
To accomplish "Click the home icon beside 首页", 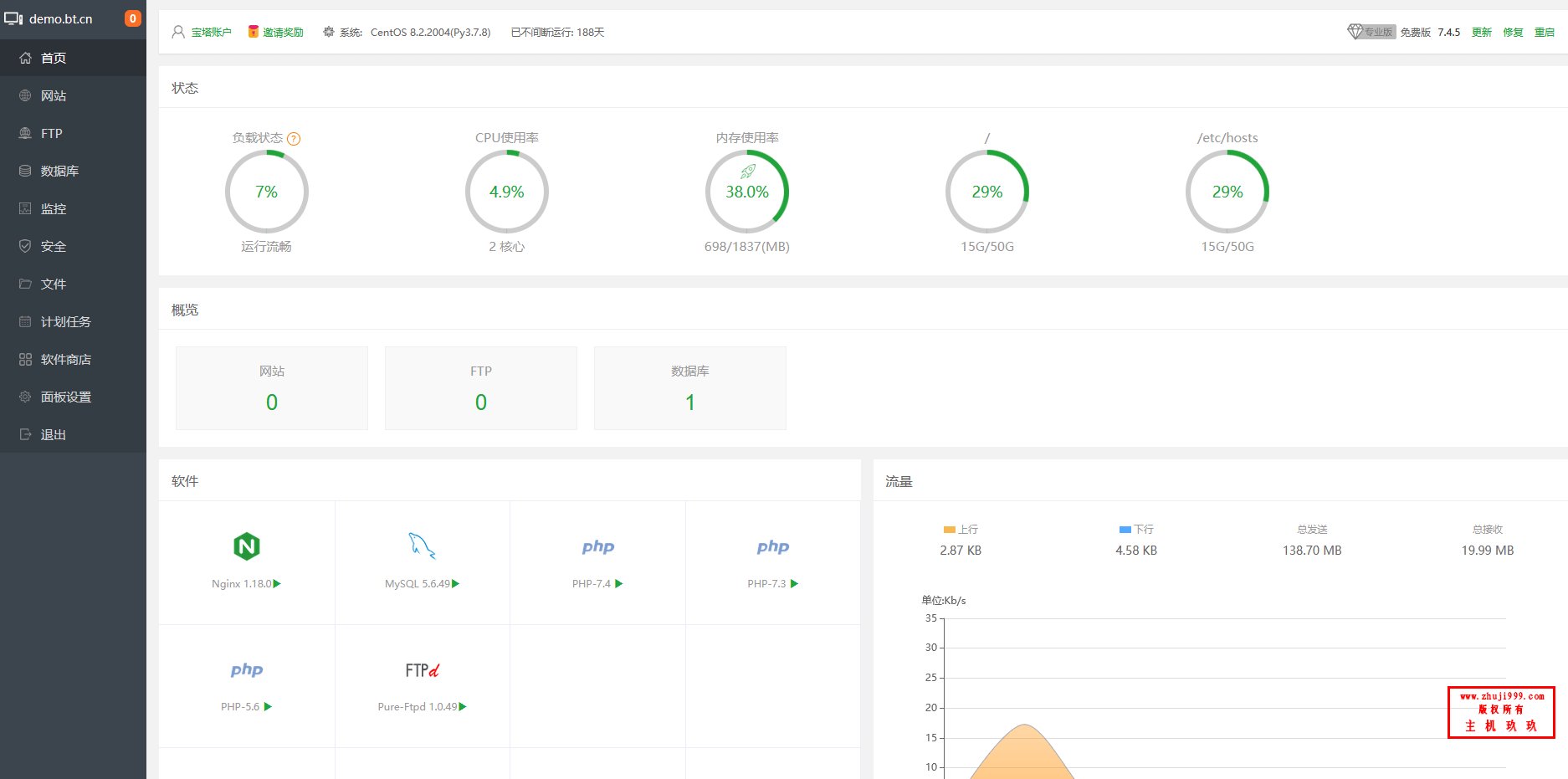I will click(x=25, y=58).
